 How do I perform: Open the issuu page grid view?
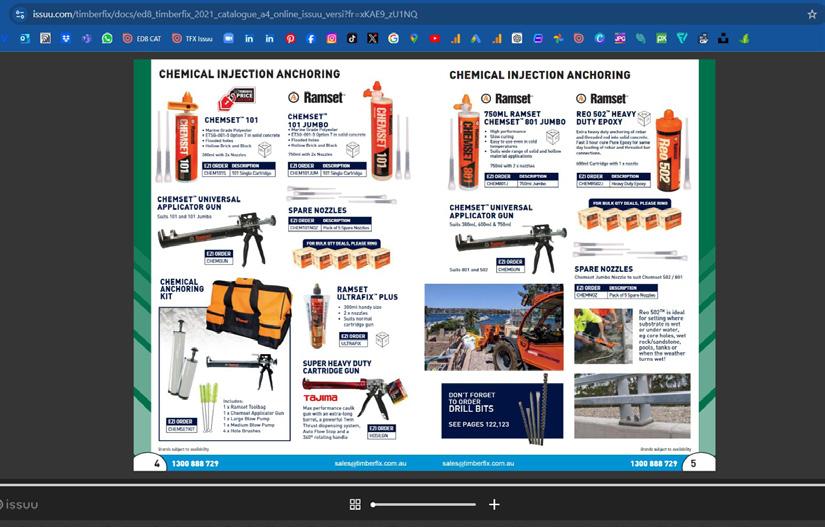(x=355, y=504)
